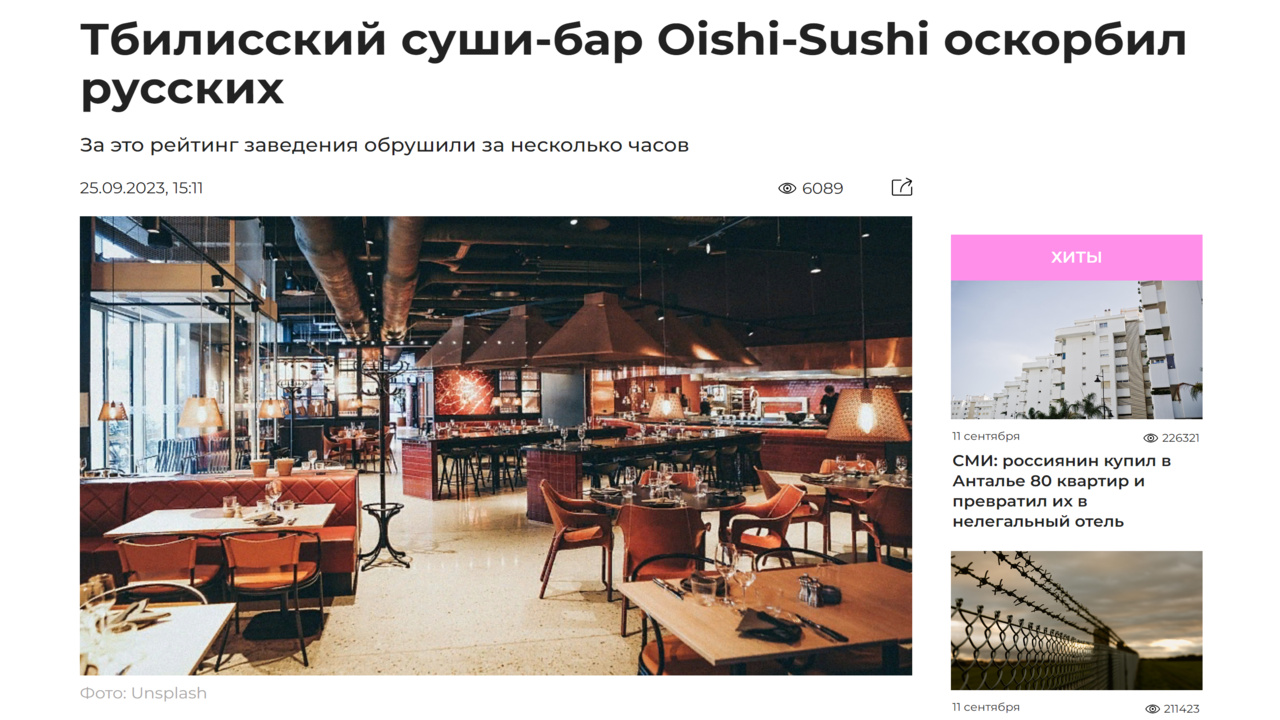The image size is (1280, 720).
Task: Click the Фото: Unsplash photo credit
Action: [x=143, y=693]
